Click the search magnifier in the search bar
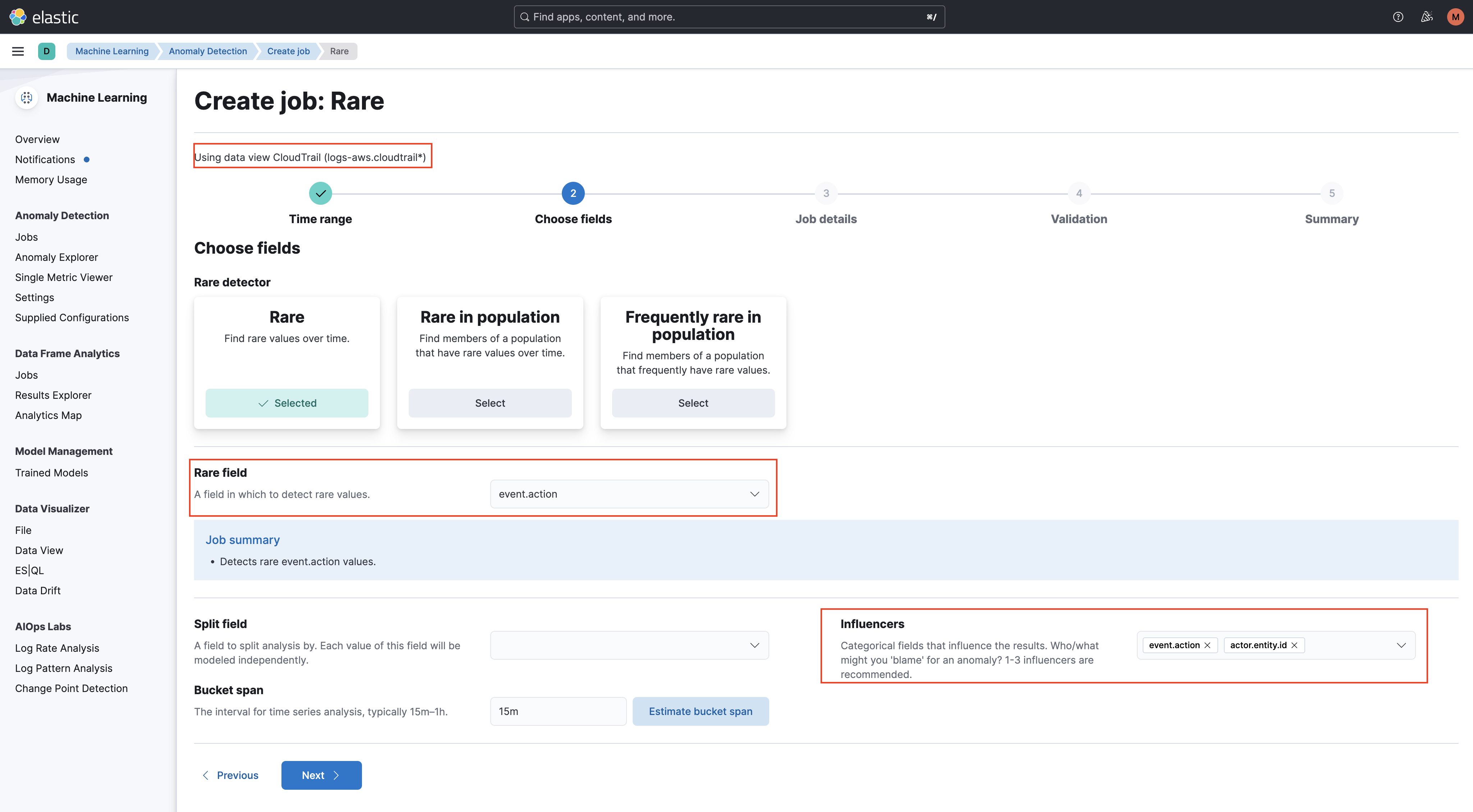The image size is (1473, 812). (524, 17)
